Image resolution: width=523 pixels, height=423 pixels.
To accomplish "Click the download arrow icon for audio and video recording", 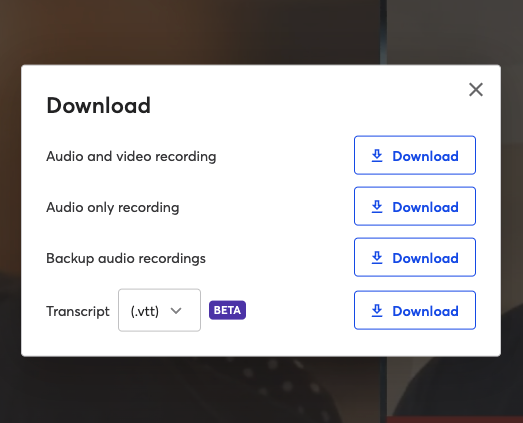I will tap(377, 156).
